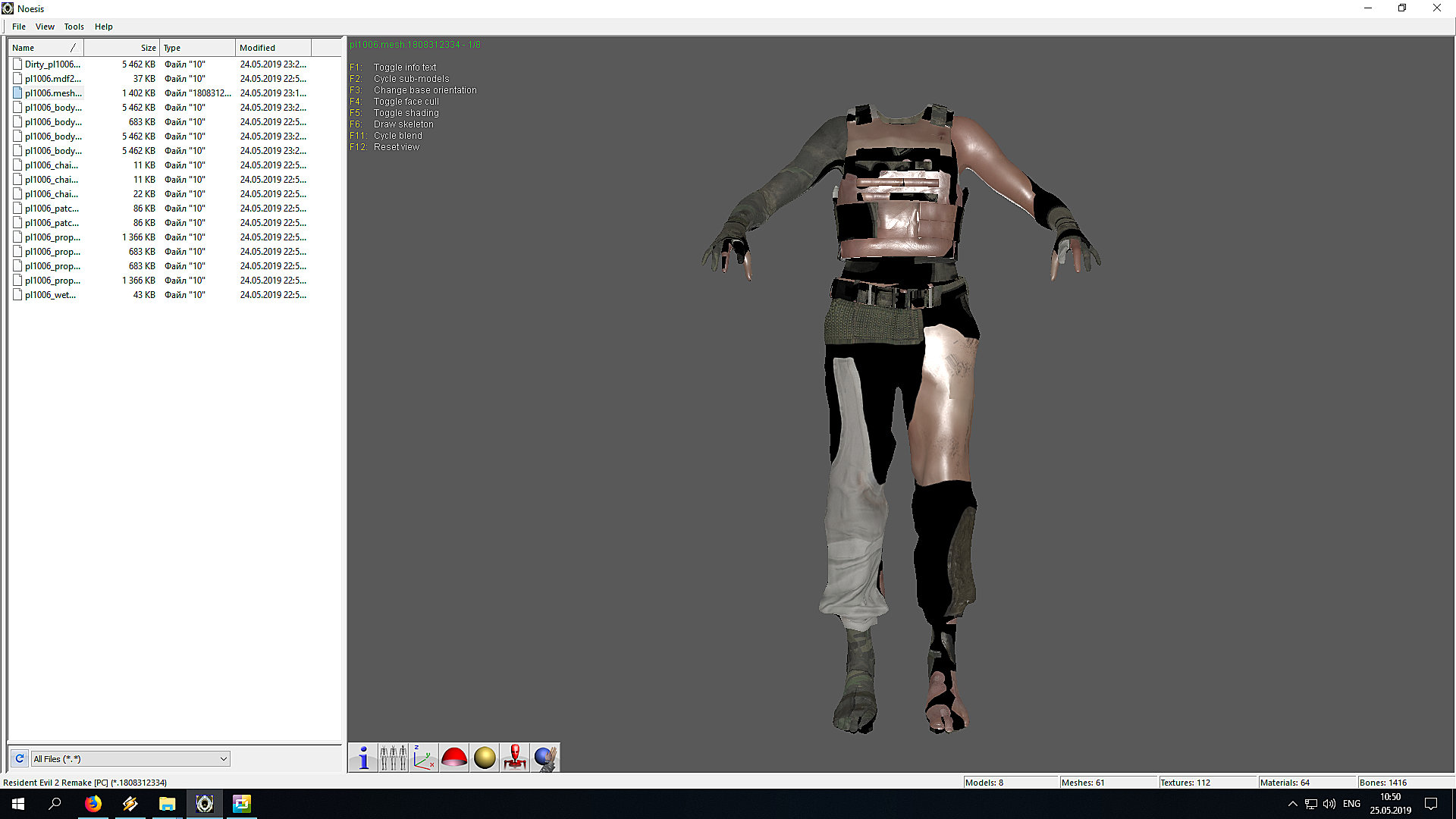Click the green mesh filename overlay in the viewport
This screenshot has height=819, width=1456.
[415, 45]
